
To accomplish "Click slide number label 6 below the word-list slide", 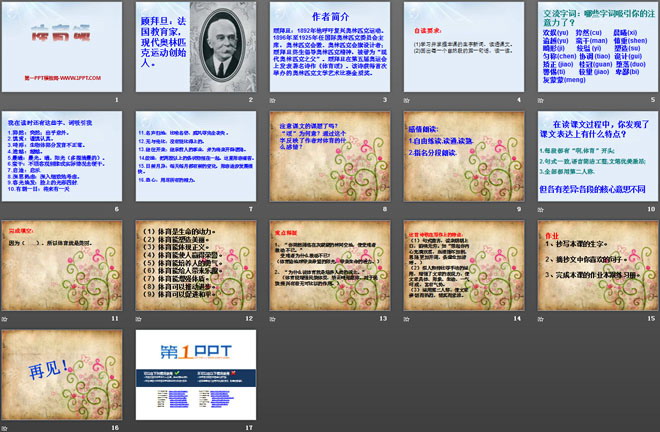I will 117,209.
